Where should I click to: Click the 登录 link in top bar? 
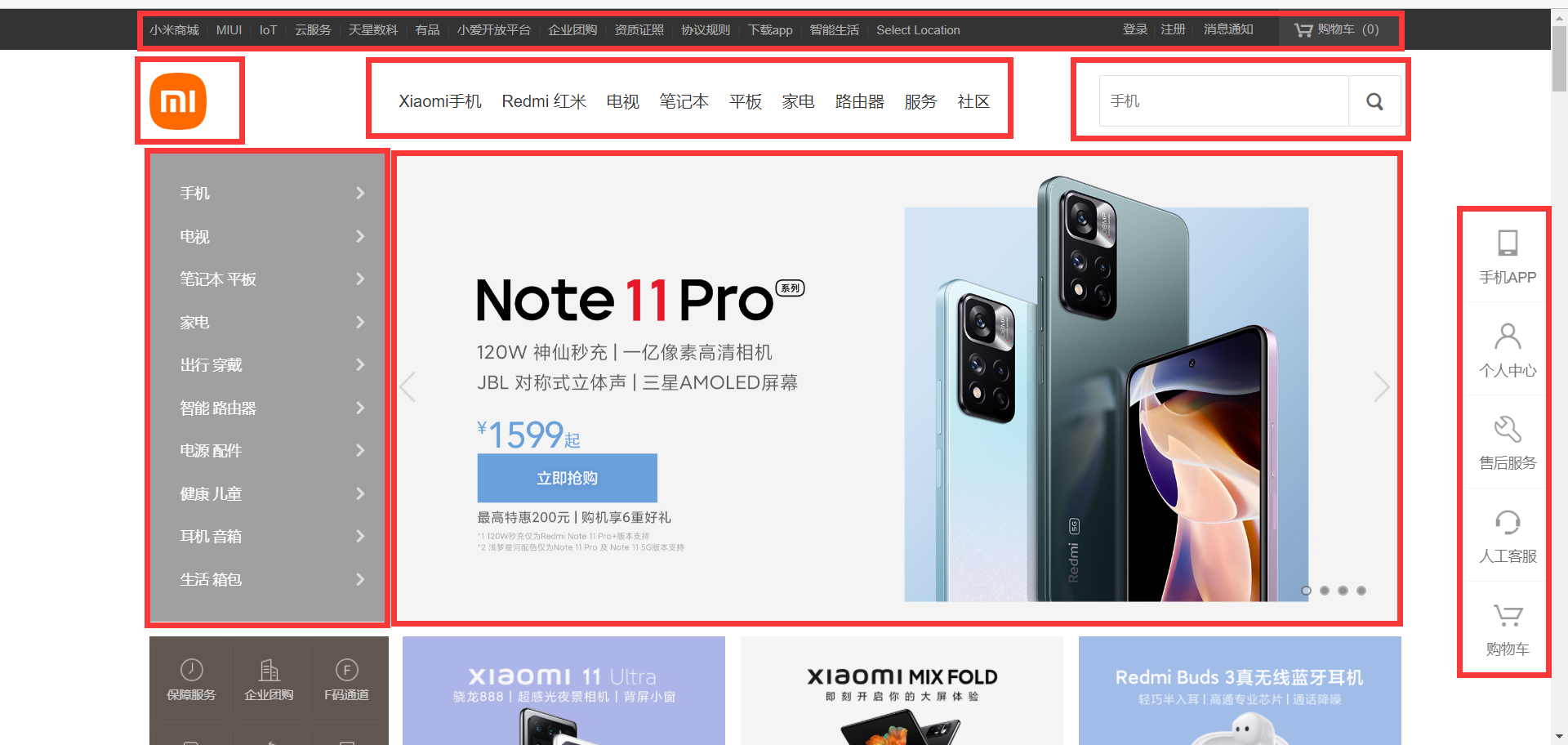pos(1135,29)
